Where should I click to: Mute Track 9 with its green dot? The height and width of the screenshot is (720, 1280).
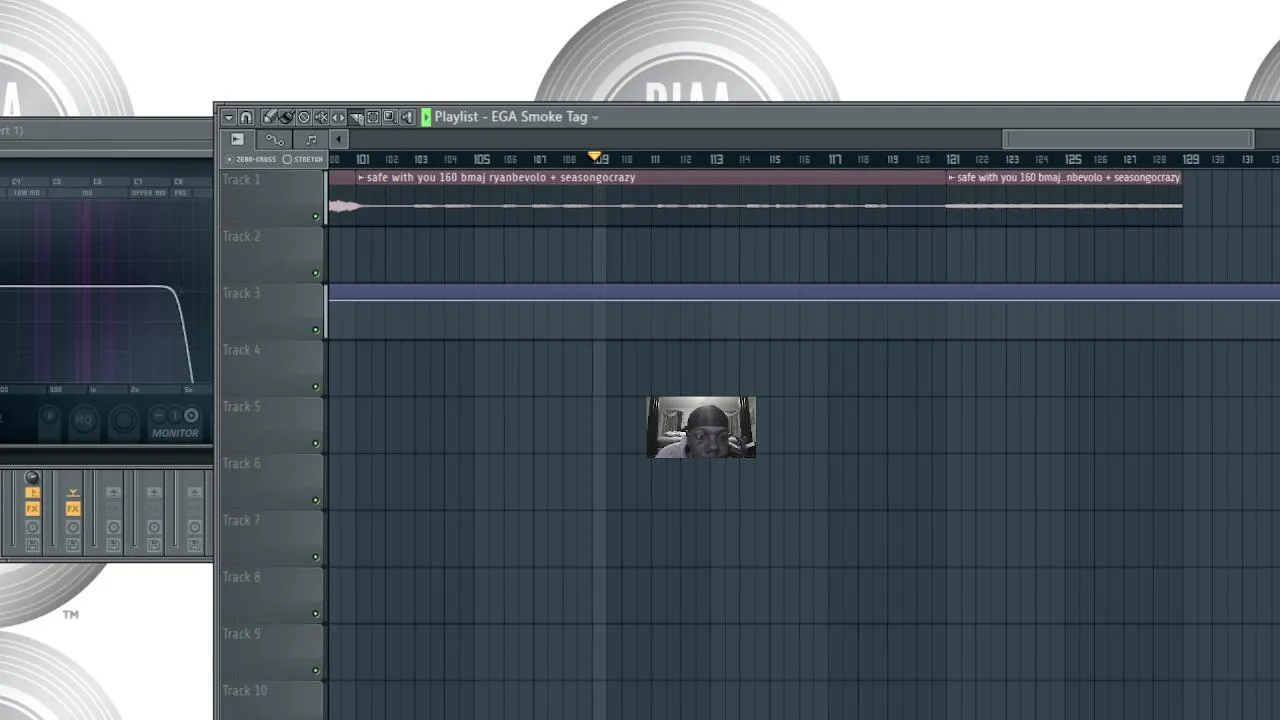click(316, 671)
